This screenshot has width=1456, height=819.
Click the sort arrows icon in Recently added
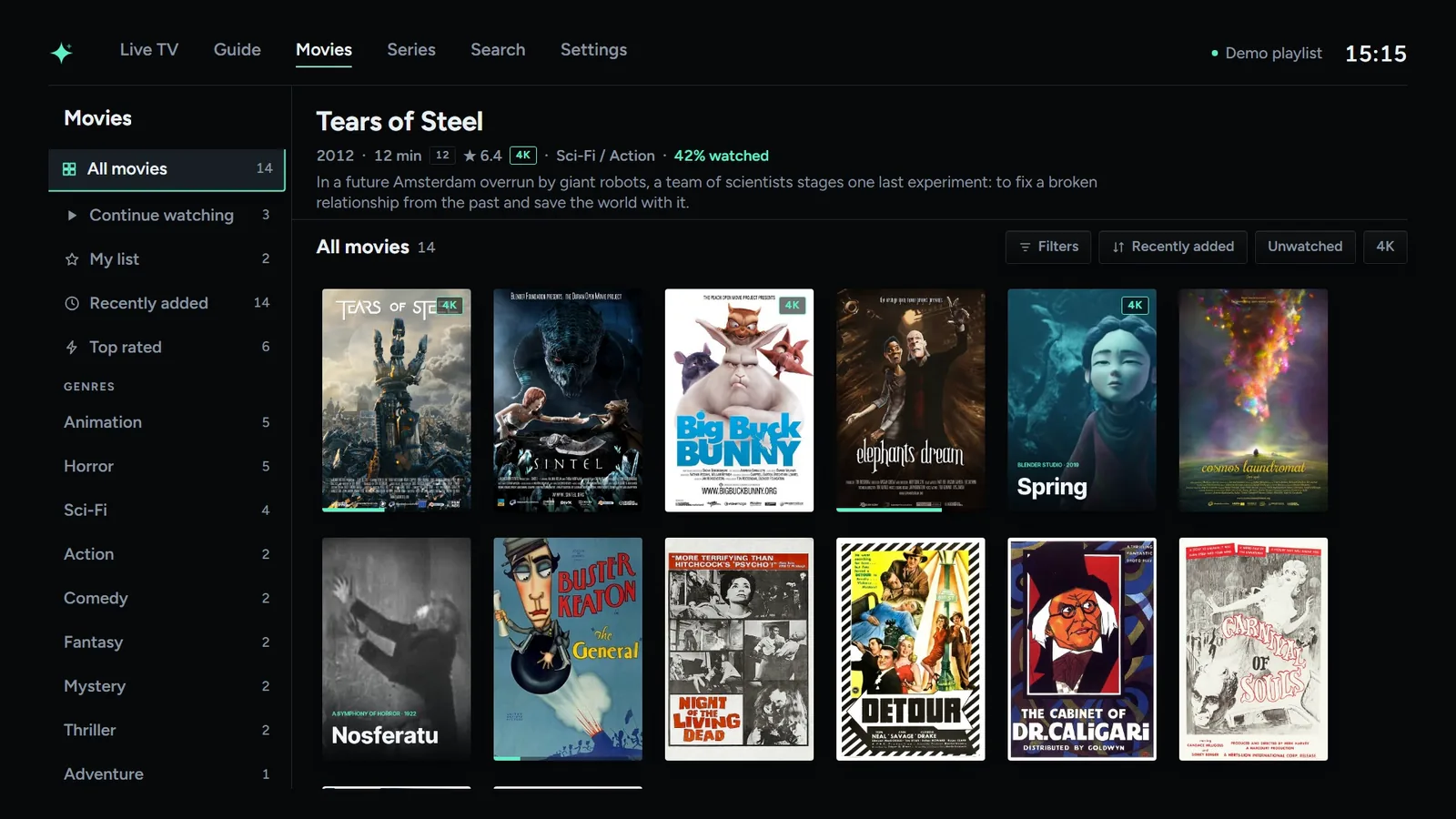(1118, 247)
